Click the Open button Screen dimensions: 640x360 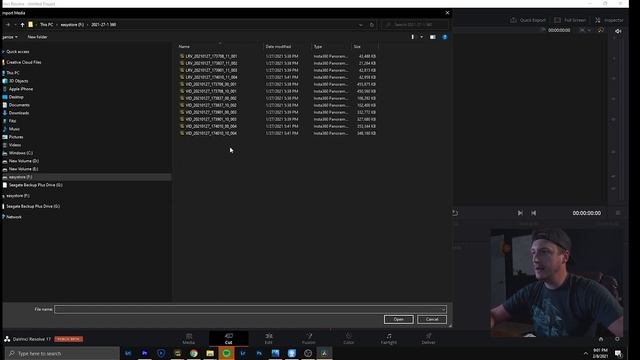click(x=398, y=320)
